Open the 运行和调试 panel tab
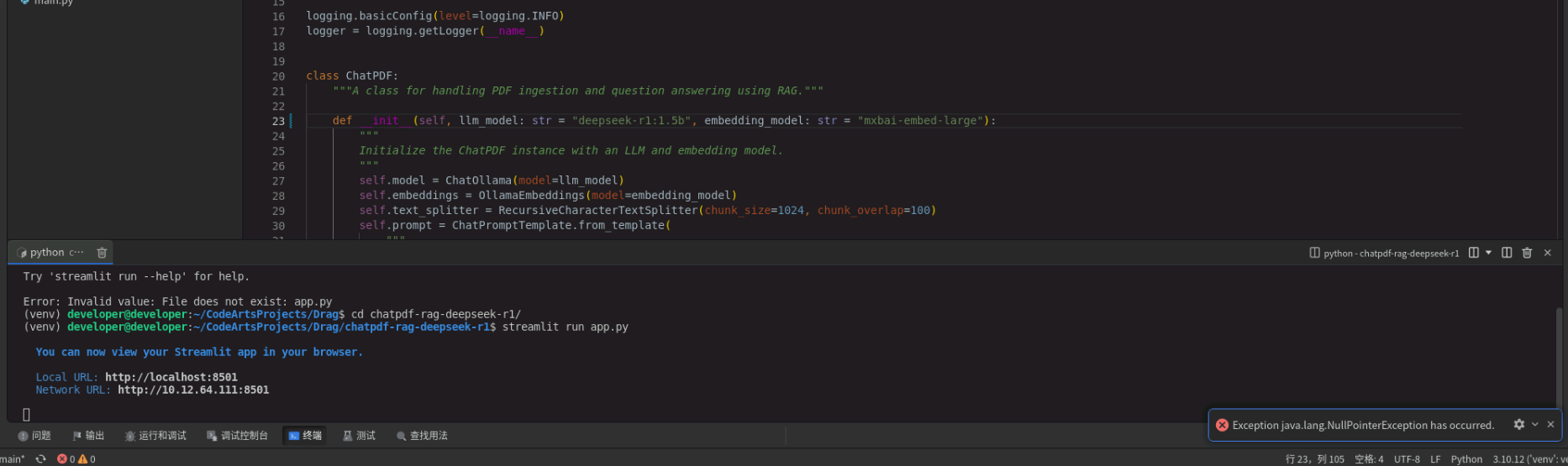The height and width of the screenshot is (466, 1568). pyautogui.click(x=155, y=436)
